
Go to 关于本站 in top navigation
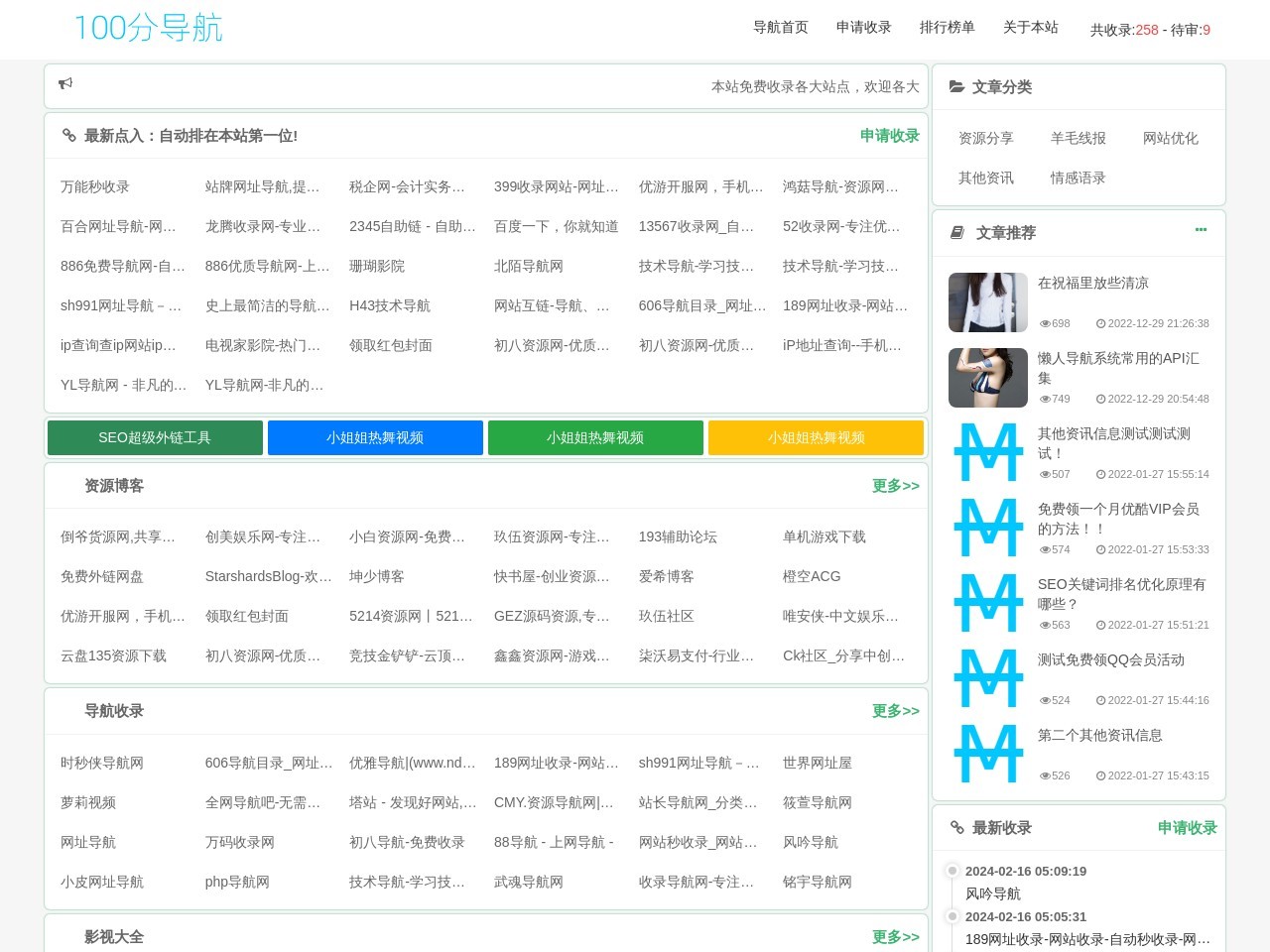click(x=1030, y=28)
